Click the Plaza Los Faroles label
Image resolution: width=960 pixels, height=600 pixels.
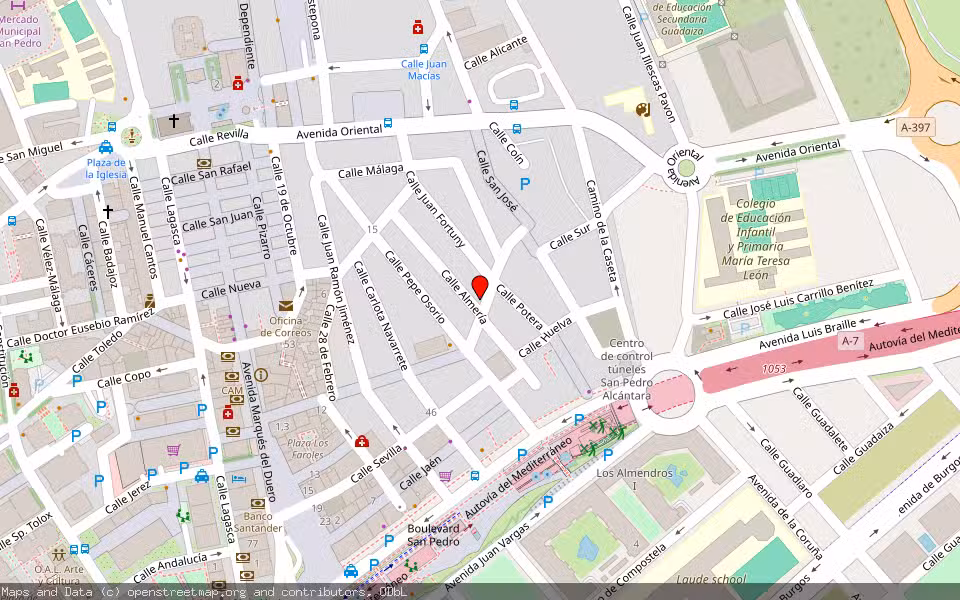click(x=308, y=449)
